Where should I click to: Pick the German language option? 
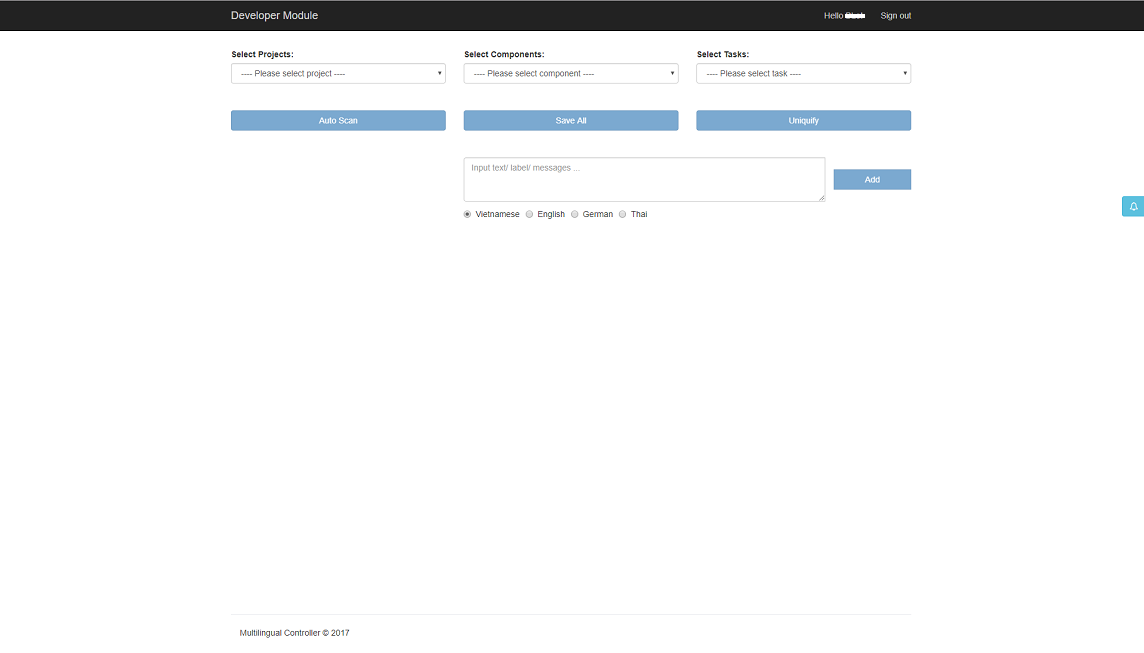[x=574, y=215]
